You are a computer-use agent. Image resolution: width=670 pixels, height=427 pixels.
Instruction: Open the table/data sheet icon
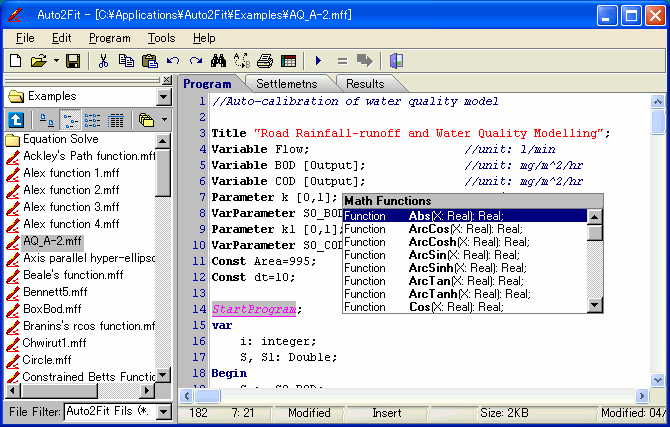tap(288, 61)
